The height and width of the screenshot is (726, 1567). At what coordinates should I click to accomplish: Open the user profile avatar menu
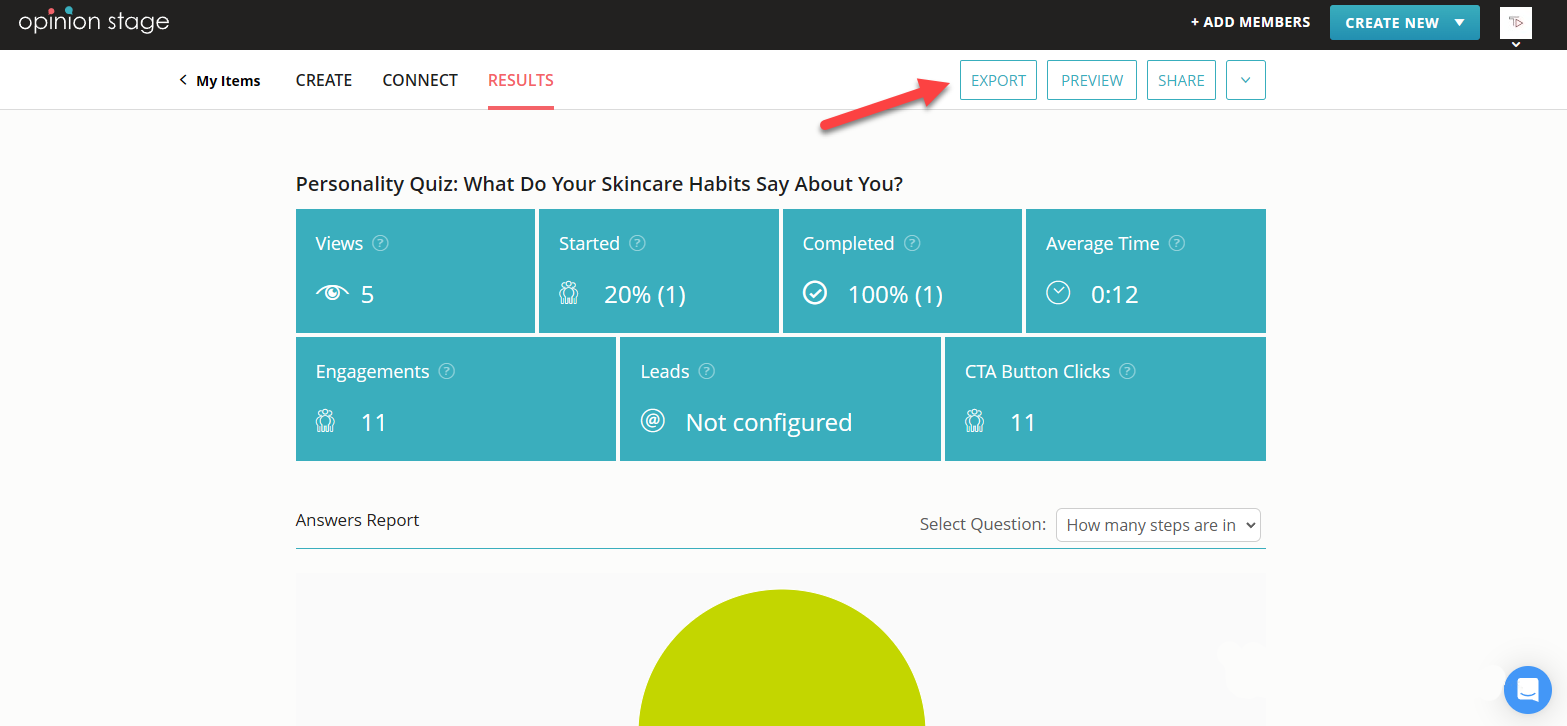point(1515,23)
